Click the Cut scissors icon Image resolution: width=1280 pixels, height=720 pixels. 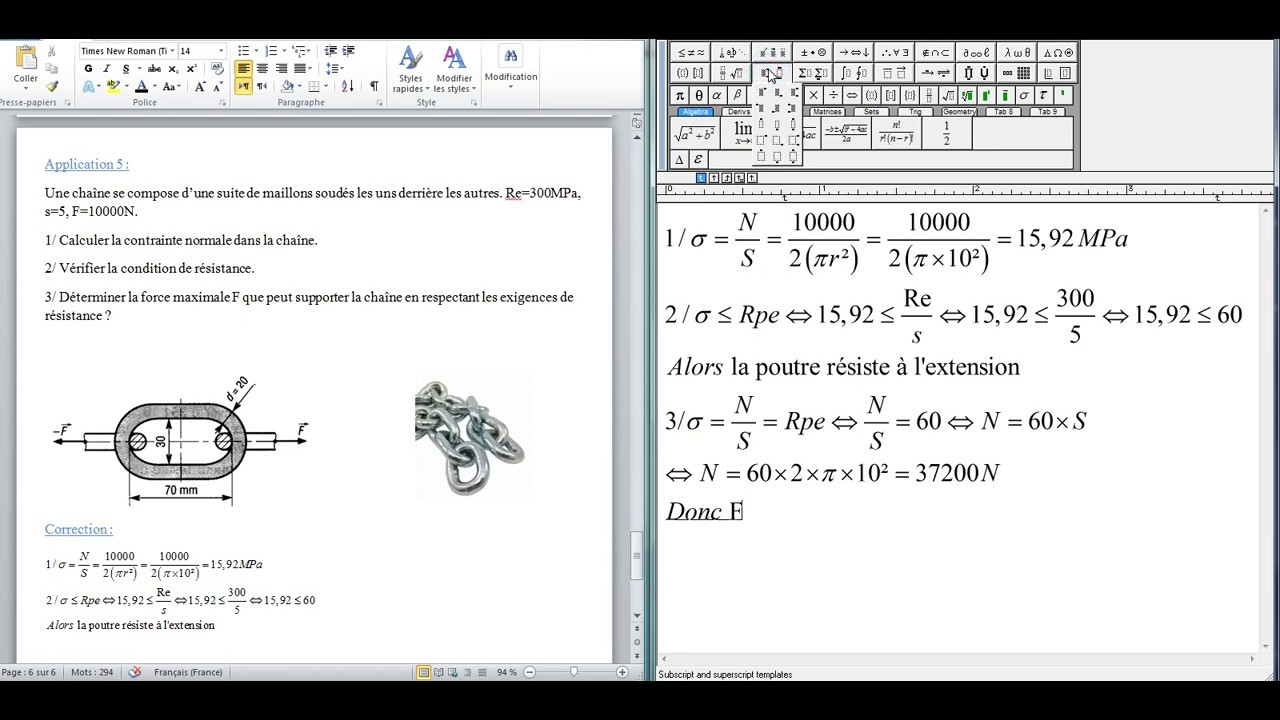52,51
